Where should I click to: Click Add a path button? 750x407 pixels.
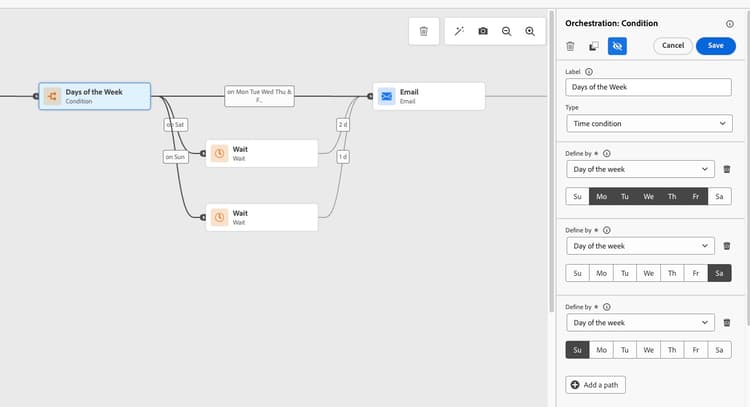[x=596, y=385]
